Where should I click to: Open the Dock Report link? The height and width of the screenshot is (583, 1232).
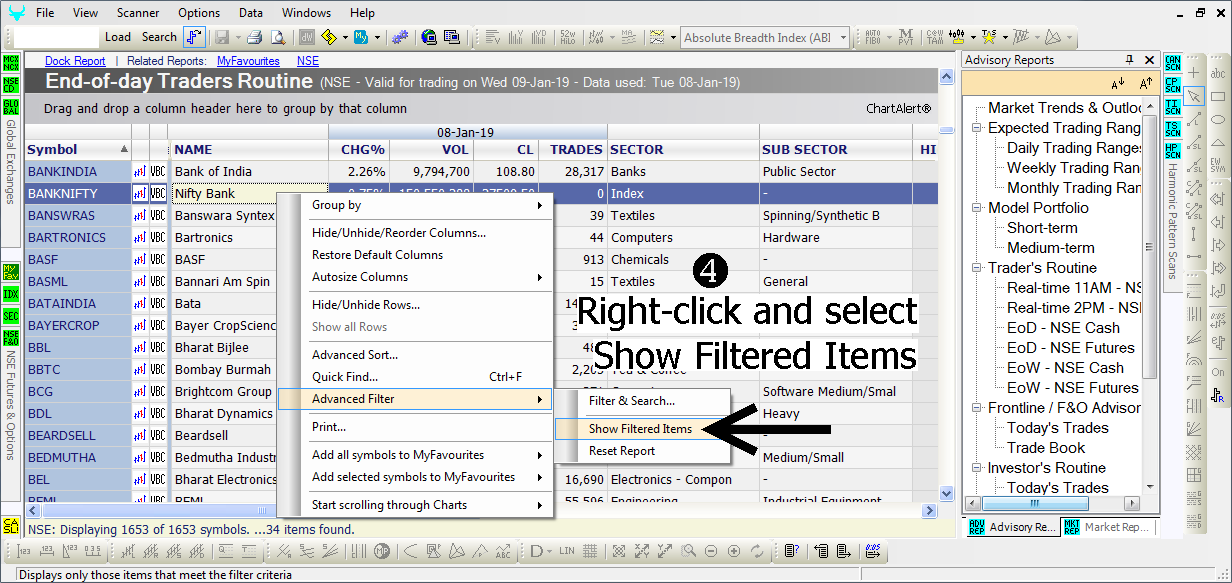(75, 61)
